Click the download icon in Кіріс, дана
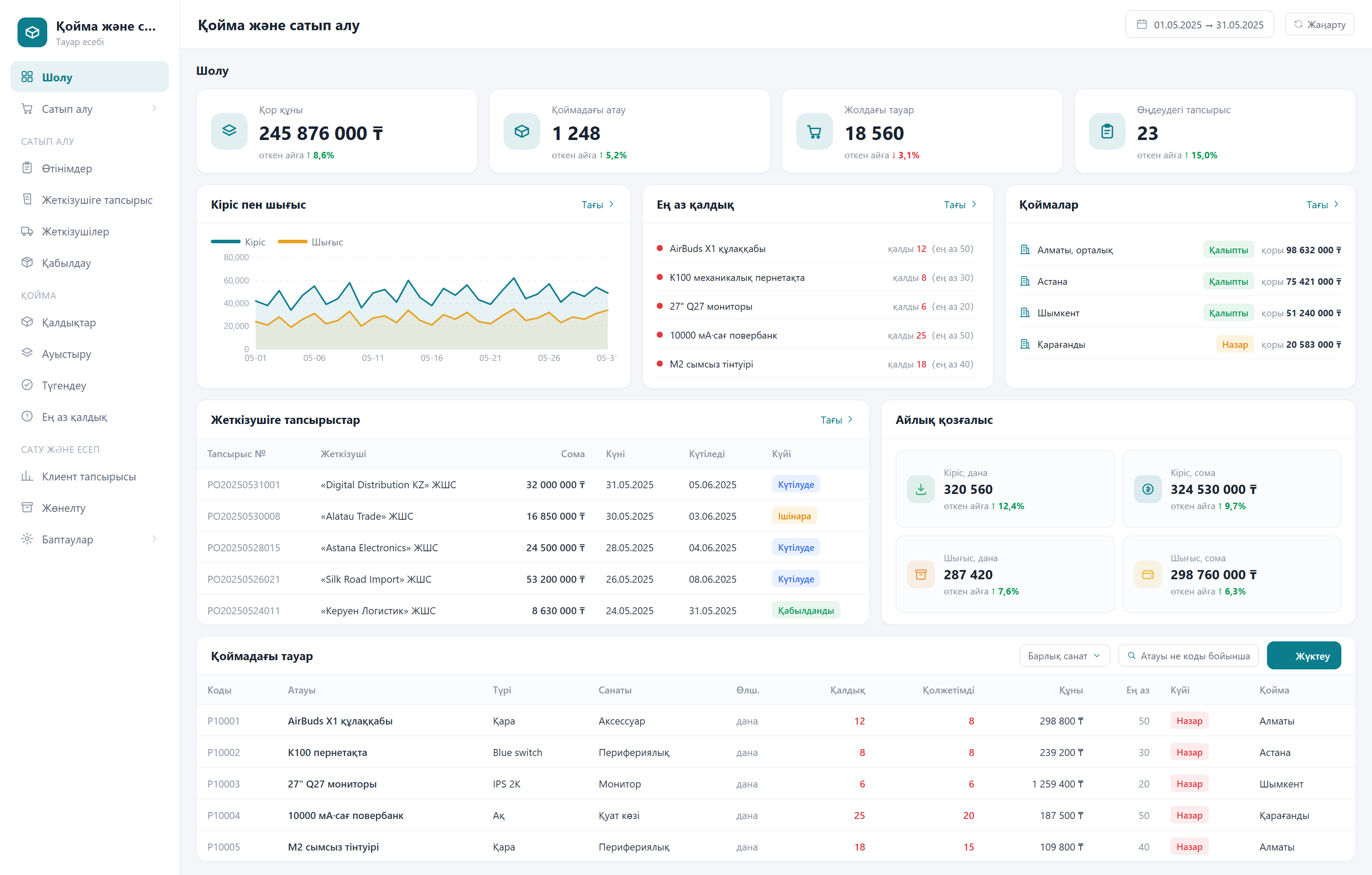Viewport: 1372px width, 875px height. [921, 489]
